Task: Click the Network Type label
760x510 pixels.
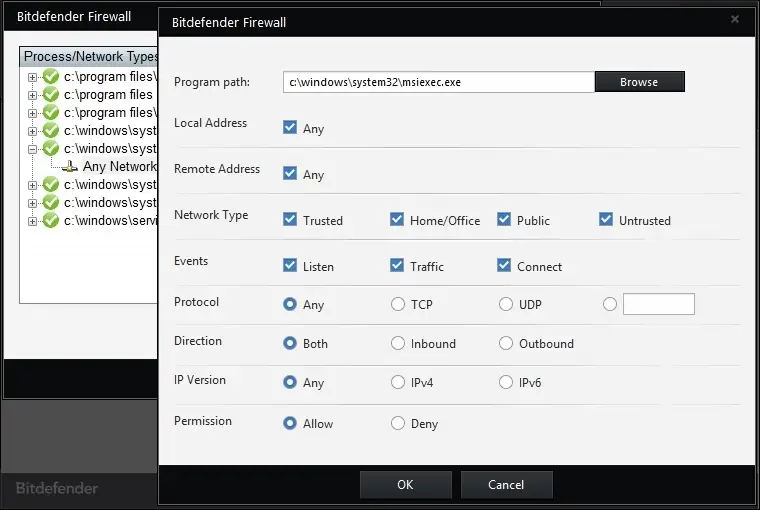Action: [211, 215]
